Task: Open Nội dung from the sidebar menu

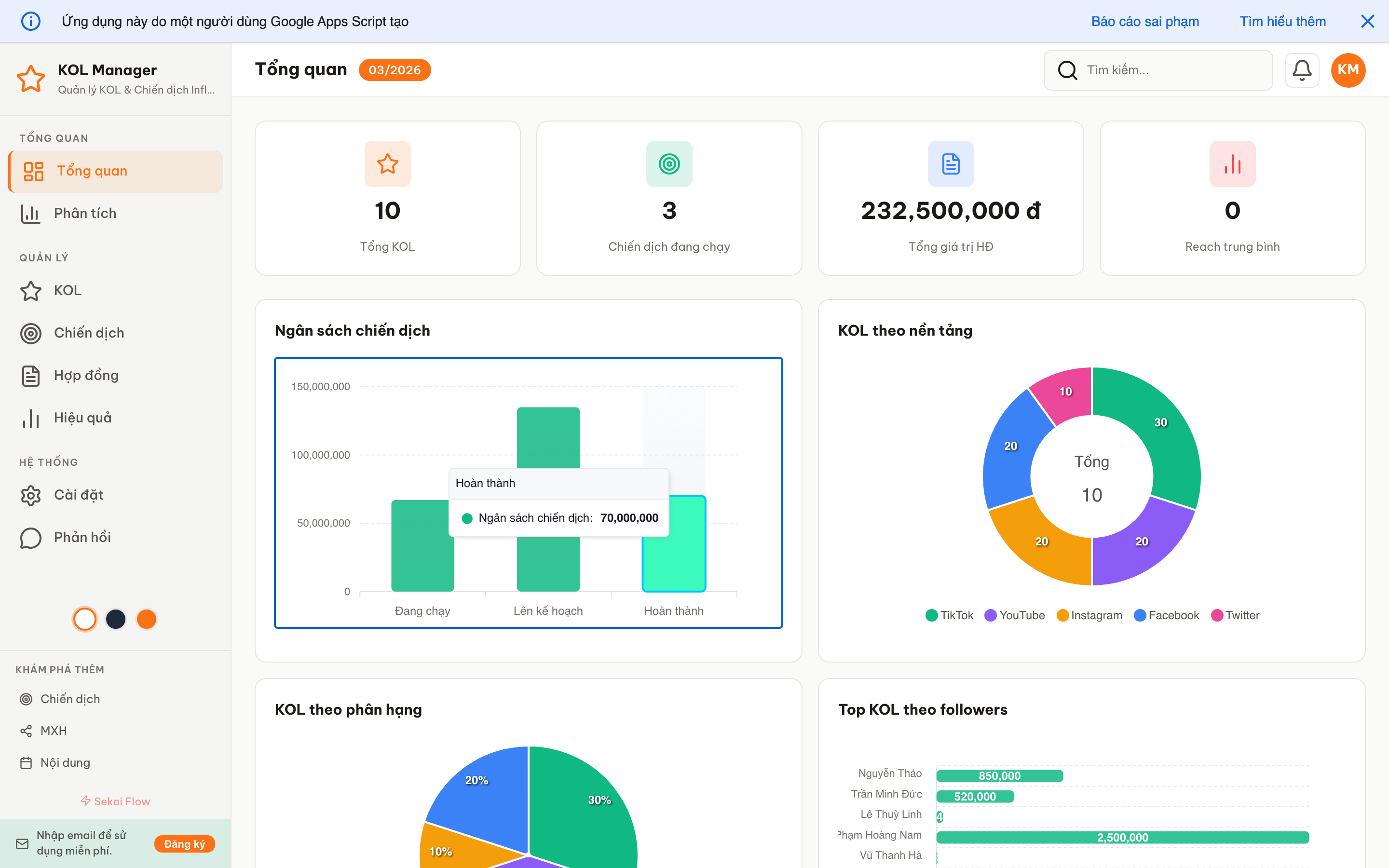Action: [65, 762]
